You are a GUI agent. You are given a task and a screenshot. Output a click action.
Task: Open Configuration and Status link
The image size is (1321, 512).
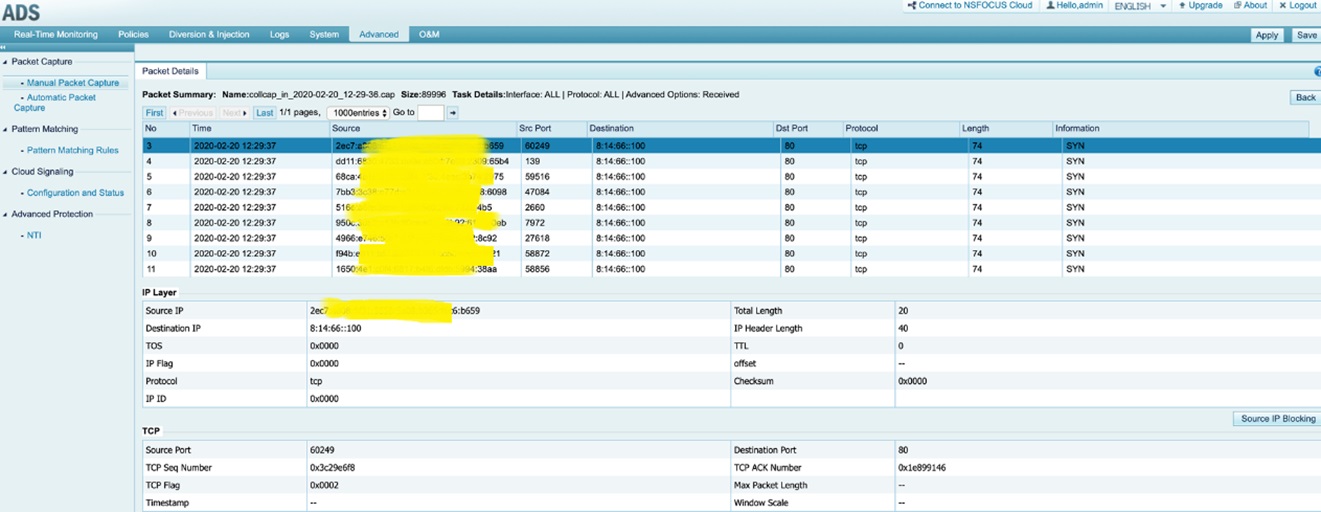(x=75, y=193)
